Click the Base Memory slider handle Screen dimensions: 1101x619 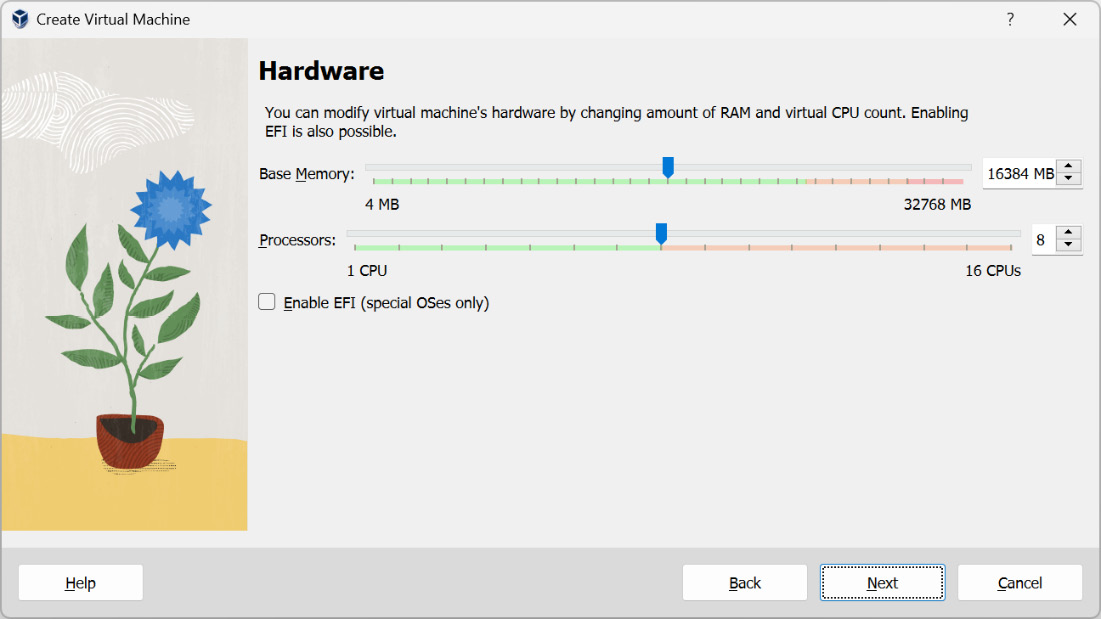point(668,167)
